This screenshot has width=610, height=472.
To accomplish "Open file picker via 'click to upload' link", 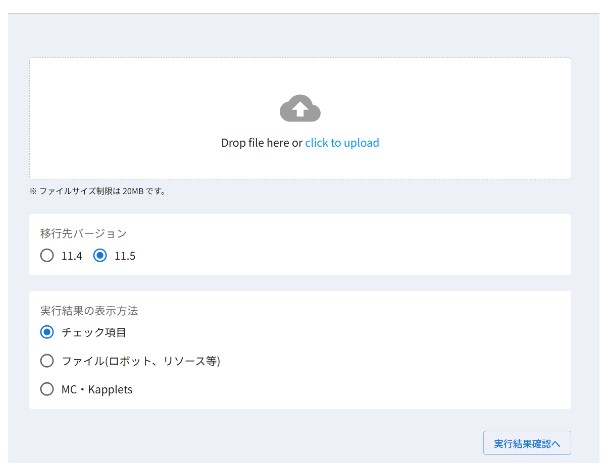I will click(342, 143).
